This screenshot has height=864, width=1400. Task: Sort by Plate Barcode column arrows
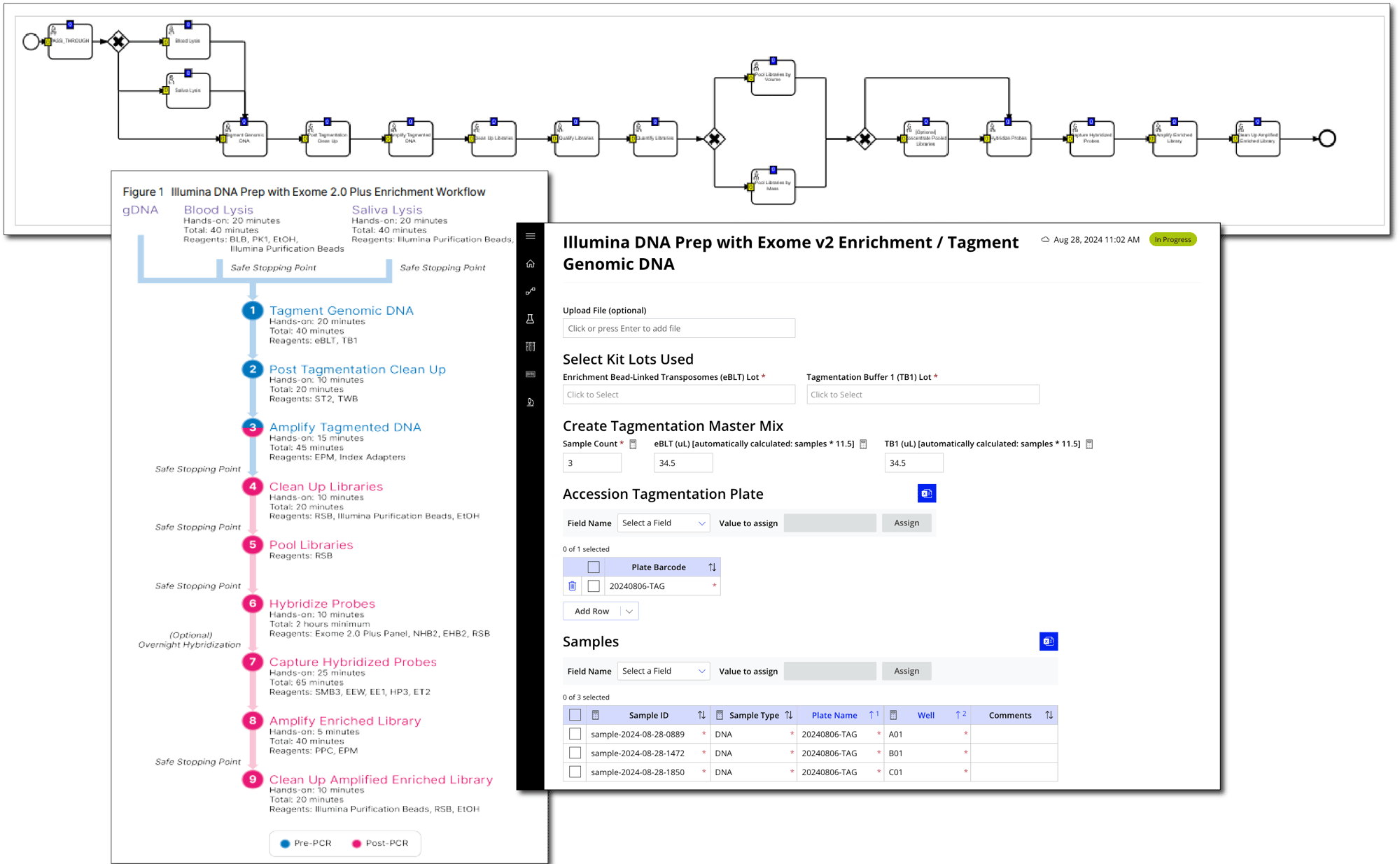coord(712,567)
